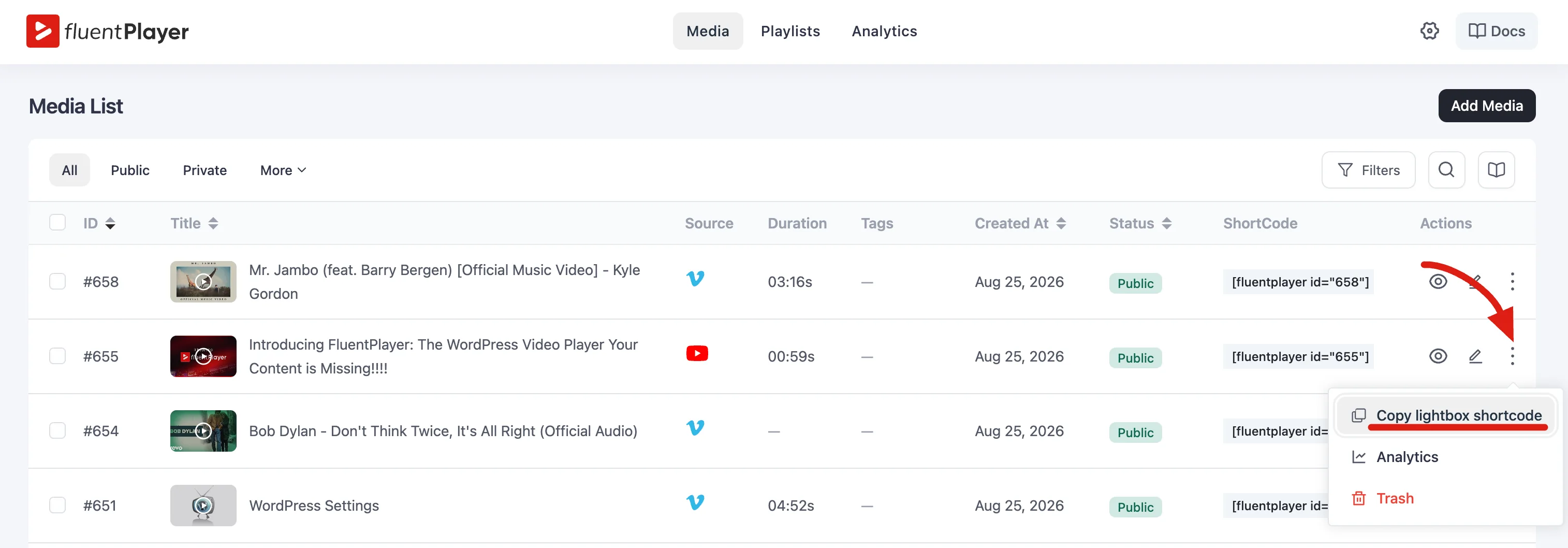Open the three-dot actions menu for #658

point(1512,281)
